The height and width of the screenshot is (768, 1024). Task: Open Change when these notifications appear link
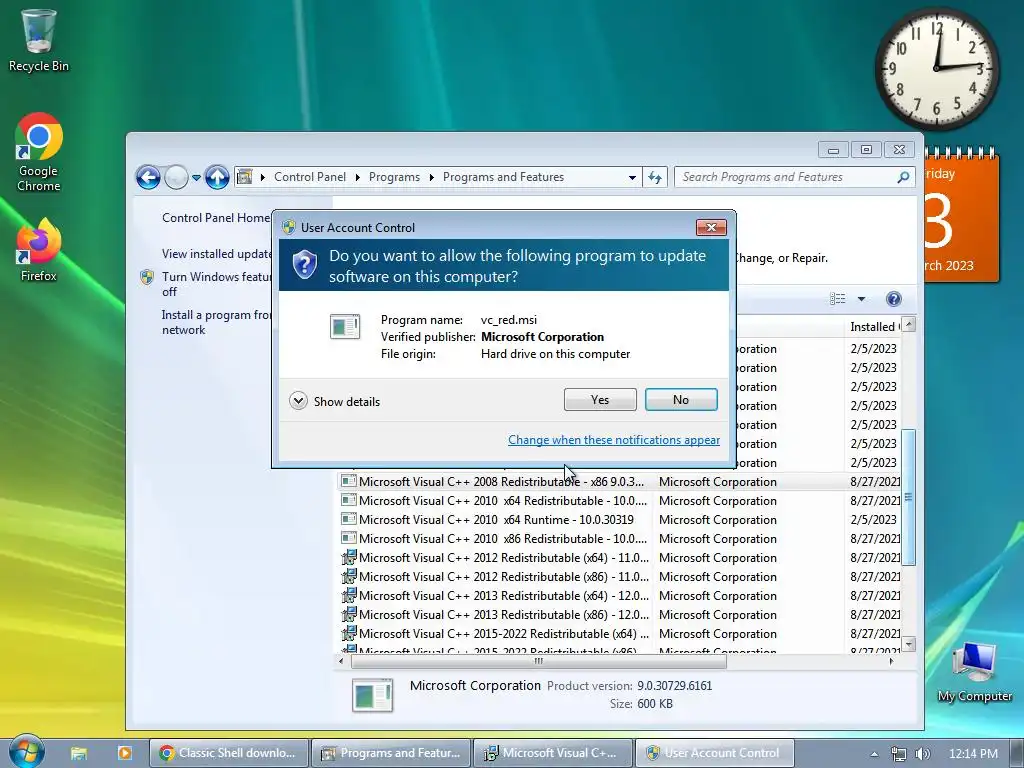tap(614, 440)
